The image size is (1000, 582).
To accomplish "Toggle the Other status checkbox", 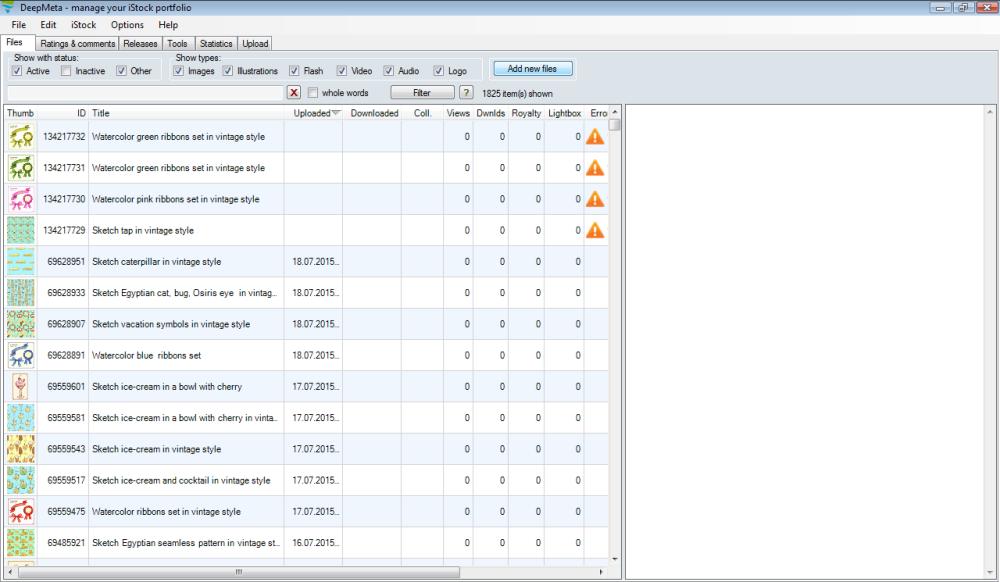I will pos(121,71).
